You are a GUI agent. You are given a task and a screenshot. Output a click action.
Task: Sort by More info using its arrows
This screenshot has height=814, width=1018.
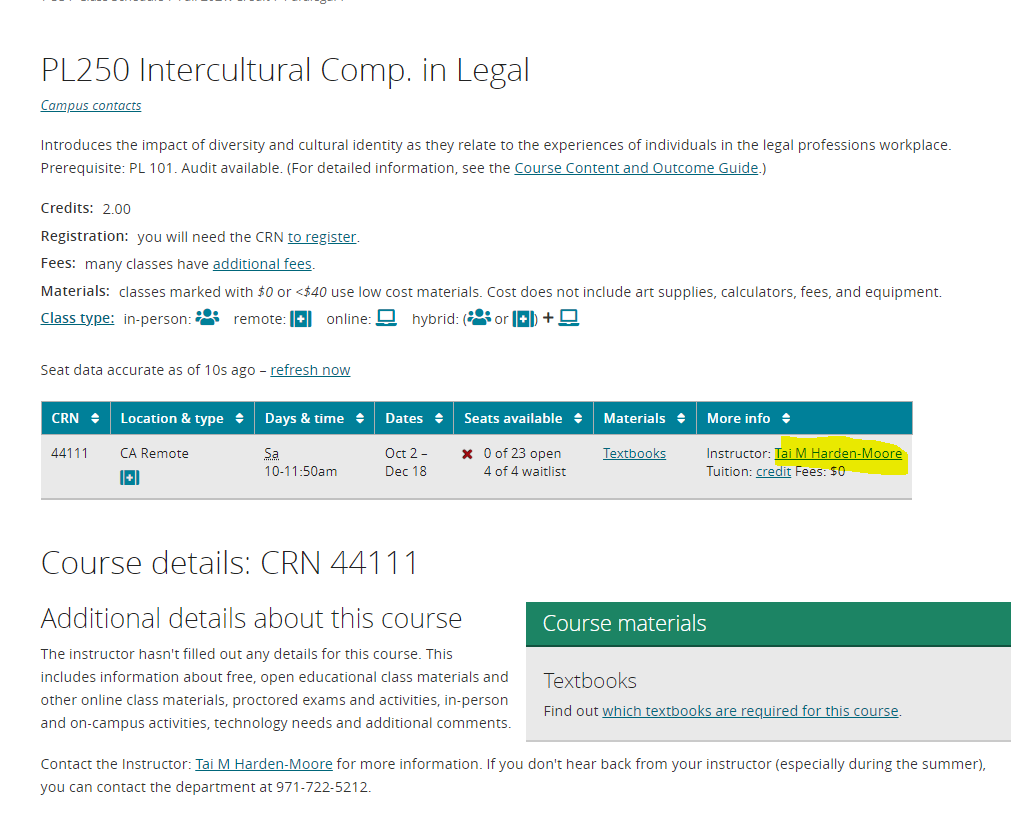(786, 419)
